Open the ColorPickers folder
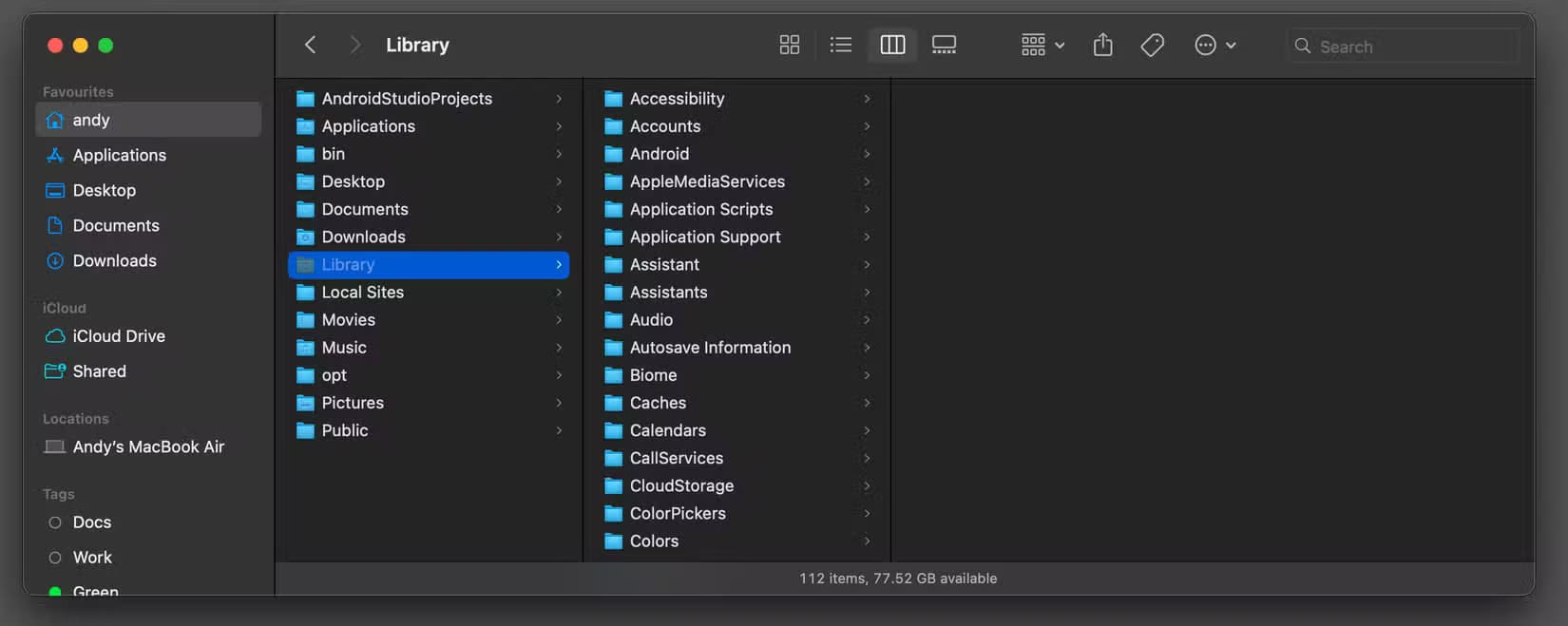Viewport: 1568px width, 626px height. coord(737,513)
